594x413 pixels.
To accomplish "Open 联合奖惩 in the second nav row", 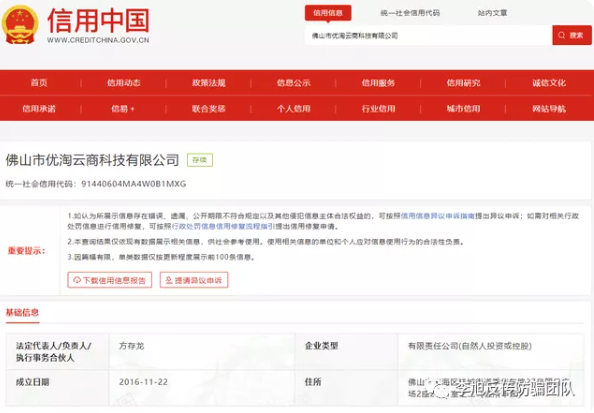I will (208, 109).
